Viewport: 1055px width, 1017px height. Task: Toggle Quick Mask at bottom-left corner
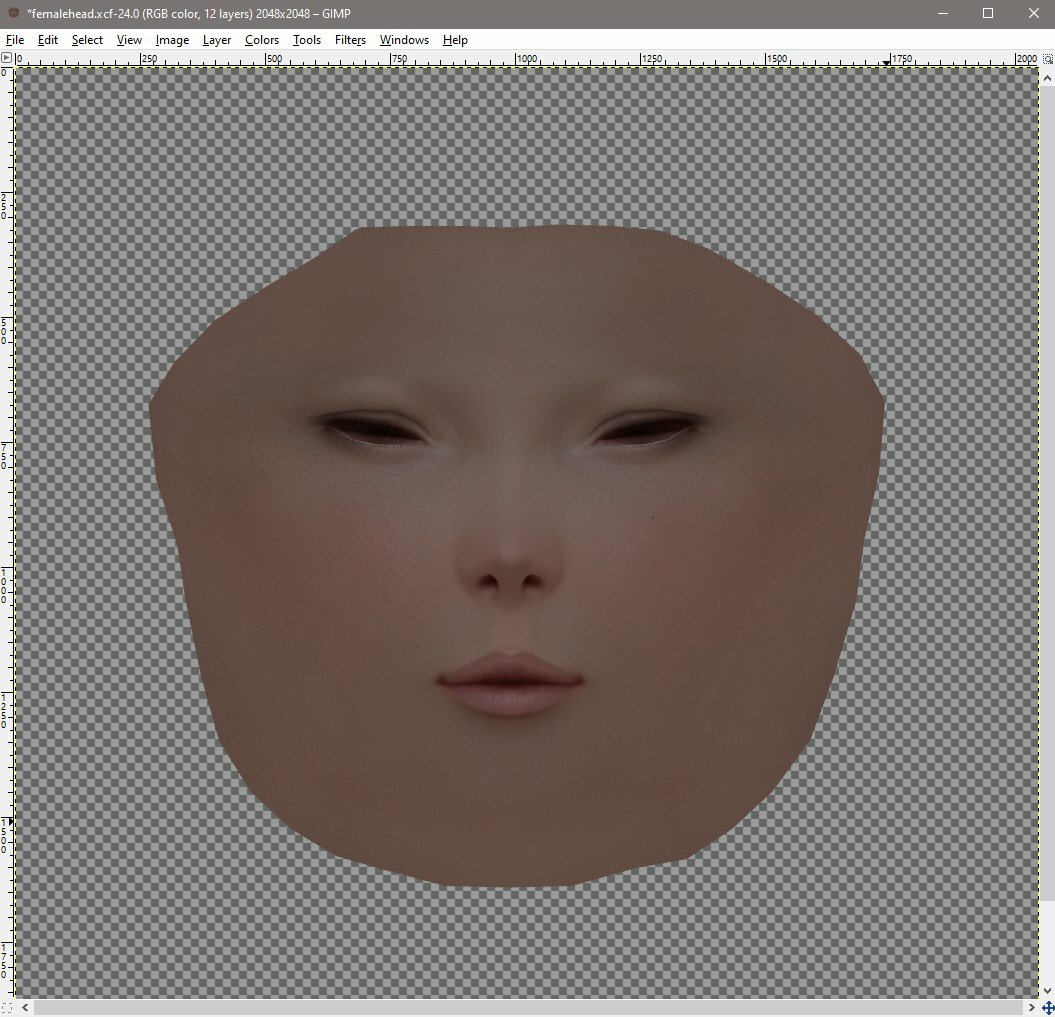tap(6, 1007)
